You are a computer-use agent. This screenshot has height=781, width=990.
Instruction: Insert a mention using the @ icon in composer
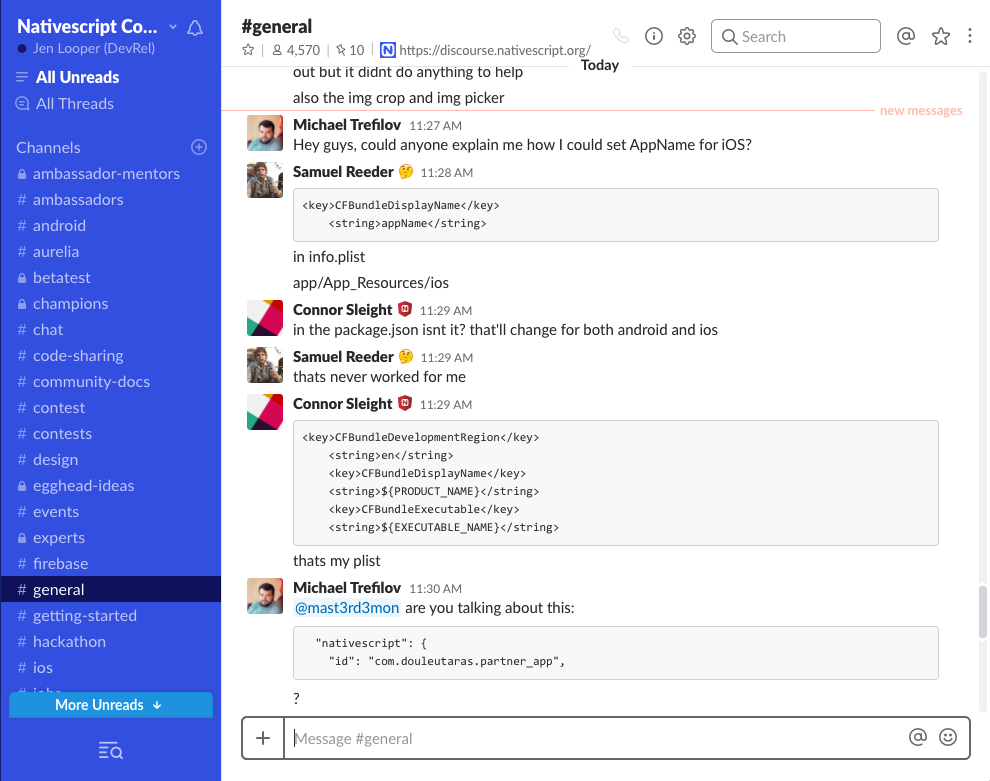pyautogui.click(x=917, y=737)
